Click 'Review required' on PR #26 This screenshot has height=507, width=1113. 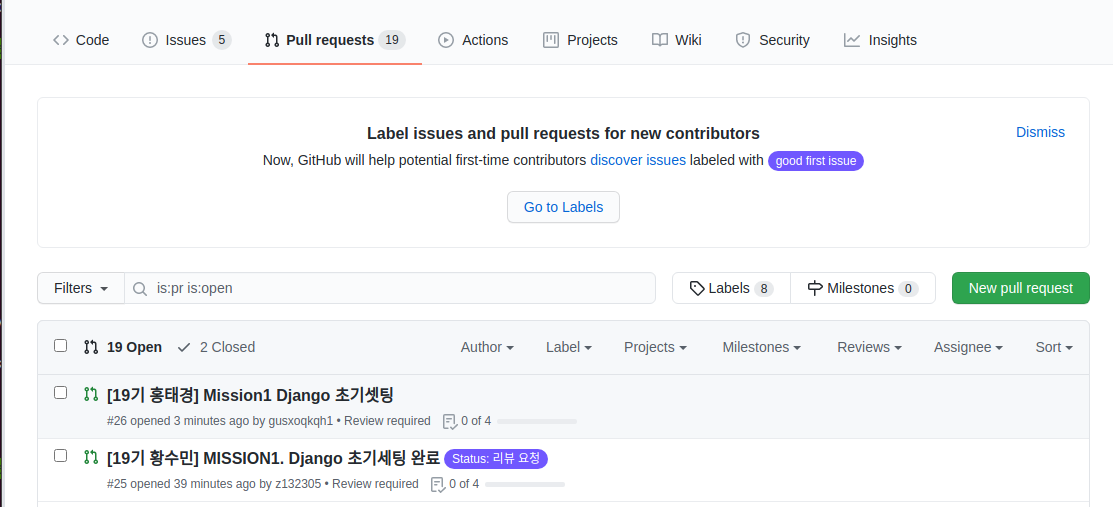388,421
